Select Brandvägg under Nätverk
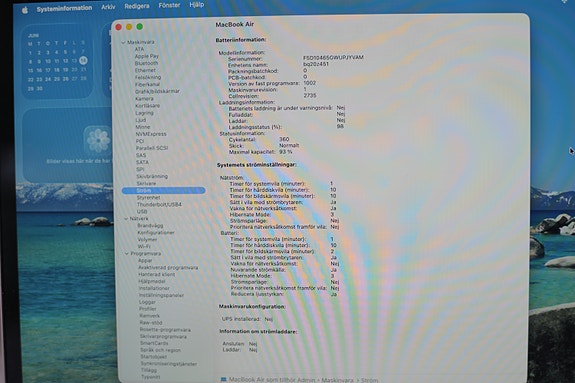 click(x=150, y=226)
